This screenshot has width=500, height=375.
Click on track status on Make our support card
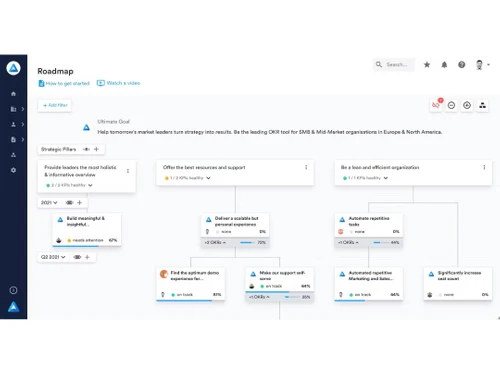[x=271, y=286]
